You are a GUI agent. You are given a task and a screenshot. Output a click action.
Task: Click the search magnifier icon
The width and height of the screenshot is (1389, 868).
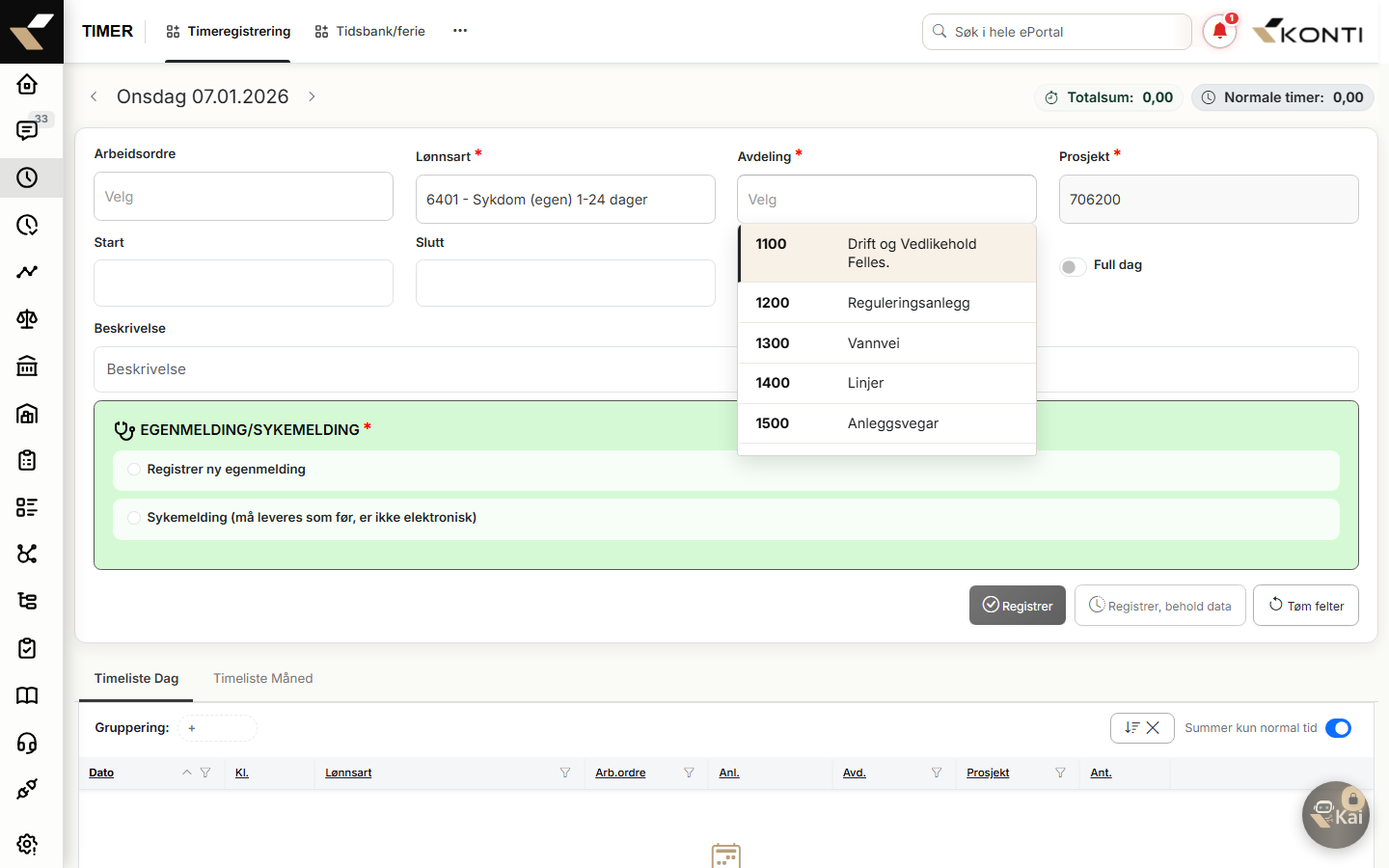[x=940, y=32]
